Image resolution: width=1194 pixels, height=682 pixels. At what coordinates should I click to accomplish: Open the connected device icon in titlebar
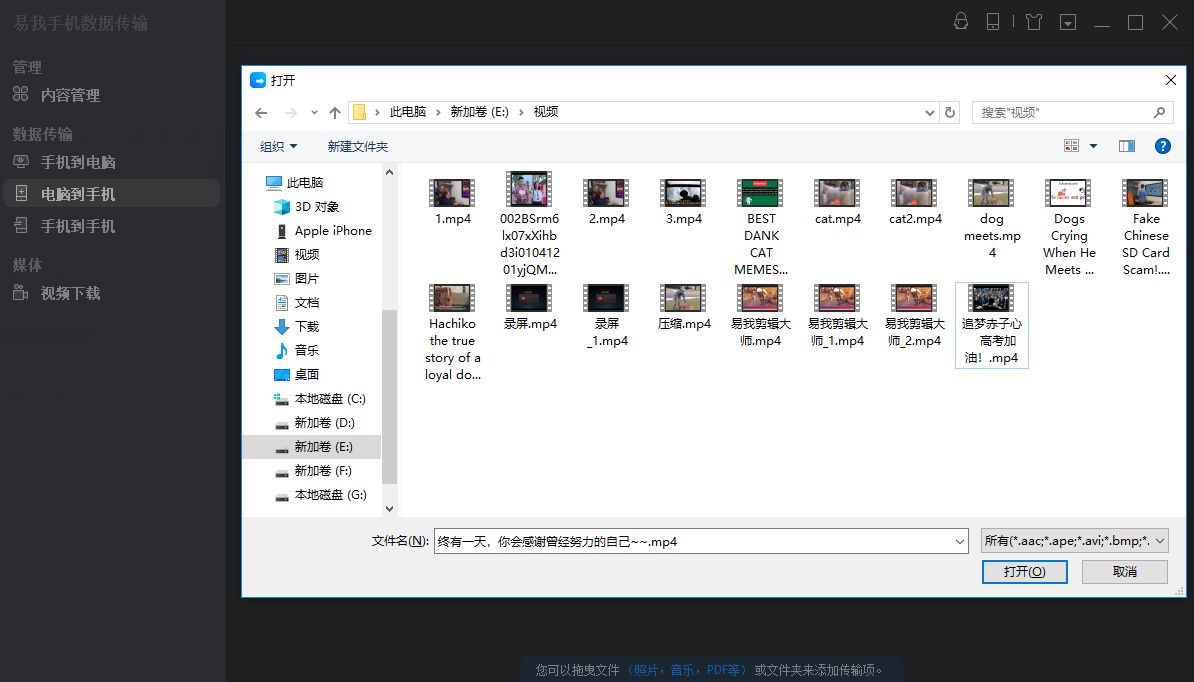(993, 21)
